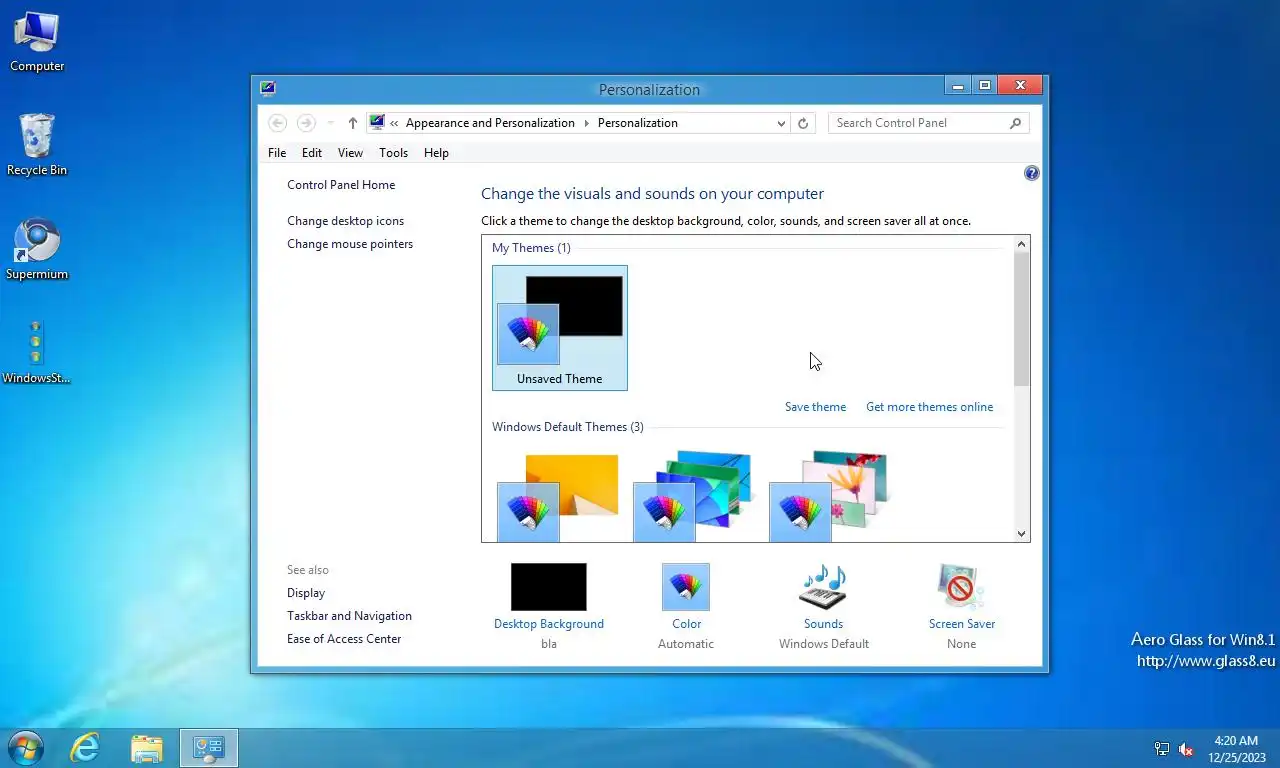Screen dimensions: 1280x768
Task: Click the theme list scrollbar thumb
Action: pyautogui.click(x=1021, y=319)
